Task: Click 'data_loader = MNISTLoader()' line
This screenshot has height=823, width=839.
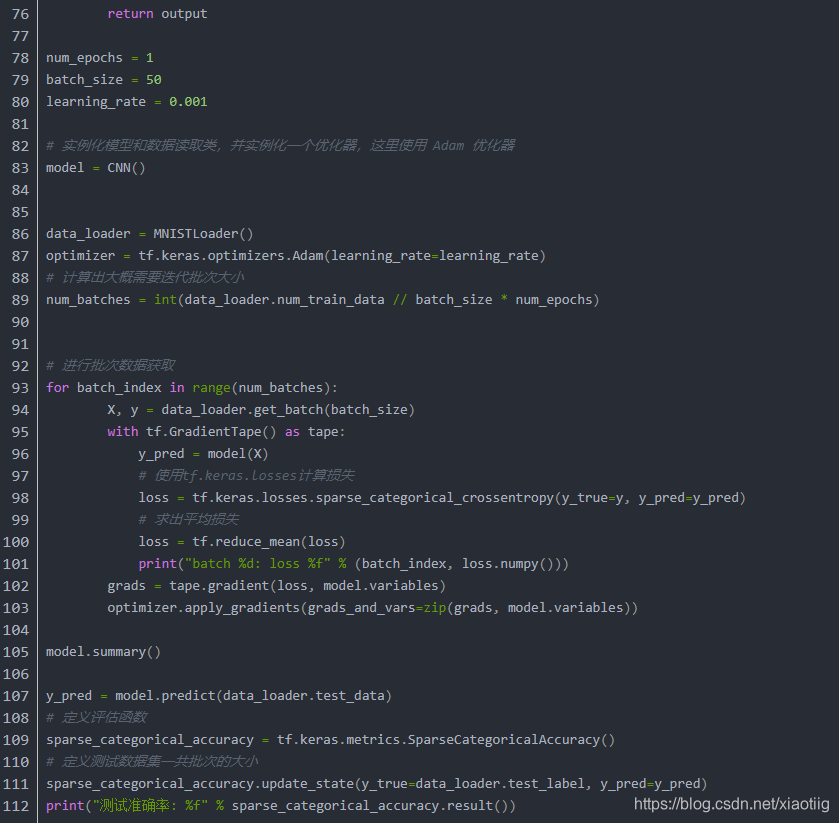Action: coord(149,234)
